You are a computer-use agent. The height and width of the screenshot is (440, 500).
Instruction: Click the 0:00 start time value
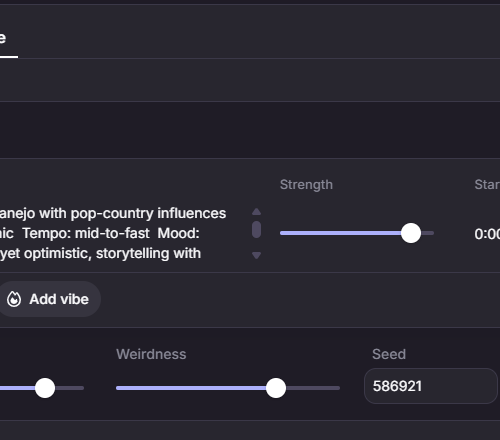[x=487, y=234]
